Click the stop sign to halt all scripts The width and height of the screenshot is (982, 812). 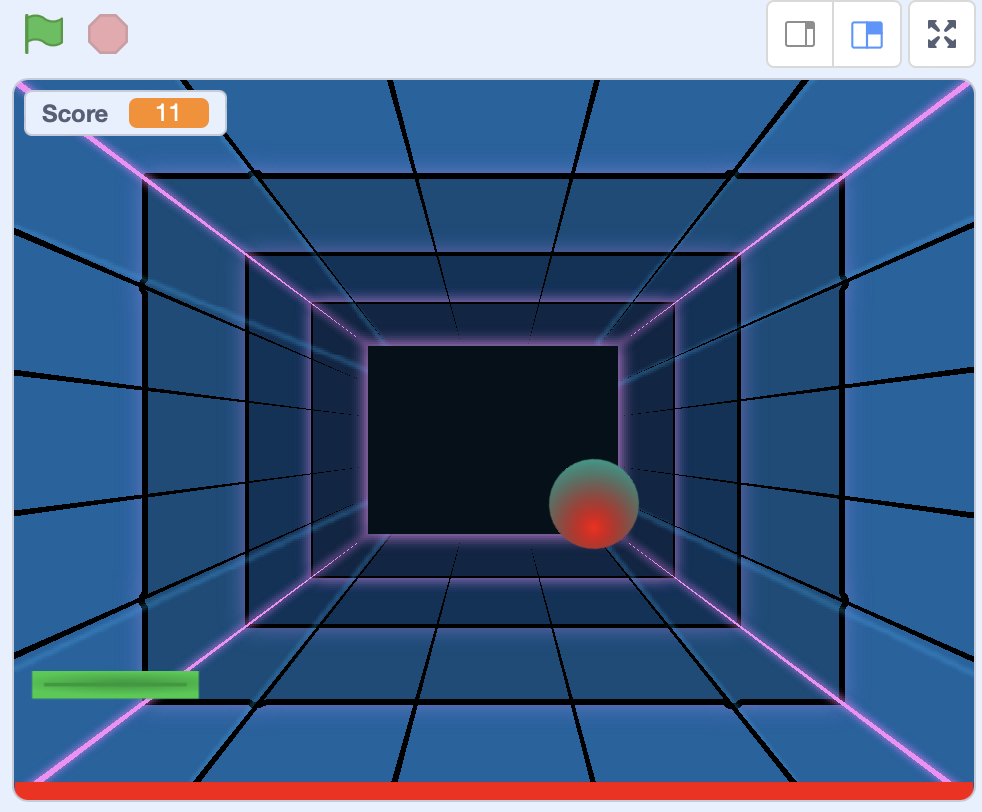tap(107, 33)
